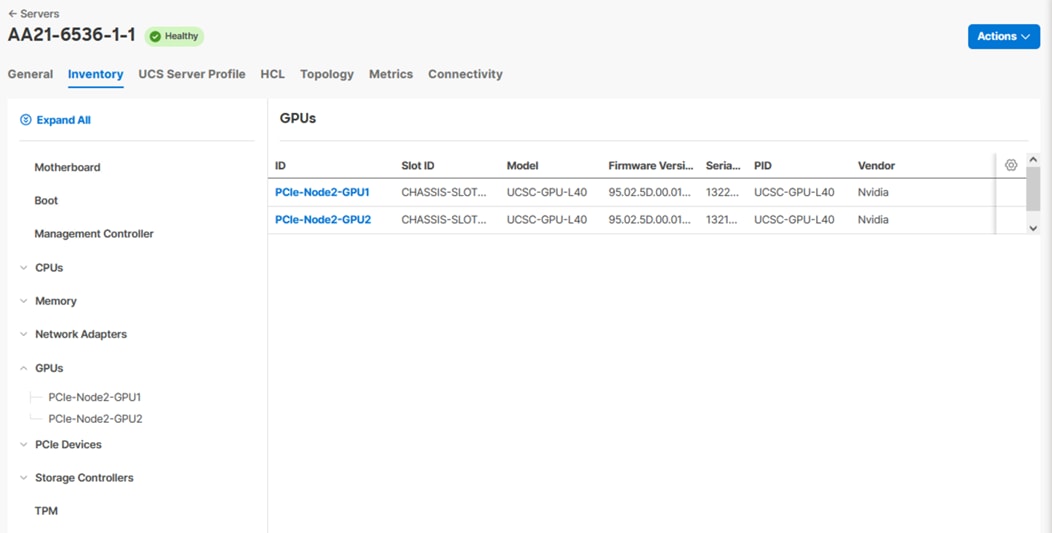The image size is (1052, 533).
Task: View the Metrics tab
Action: click(x=390, y=74)
